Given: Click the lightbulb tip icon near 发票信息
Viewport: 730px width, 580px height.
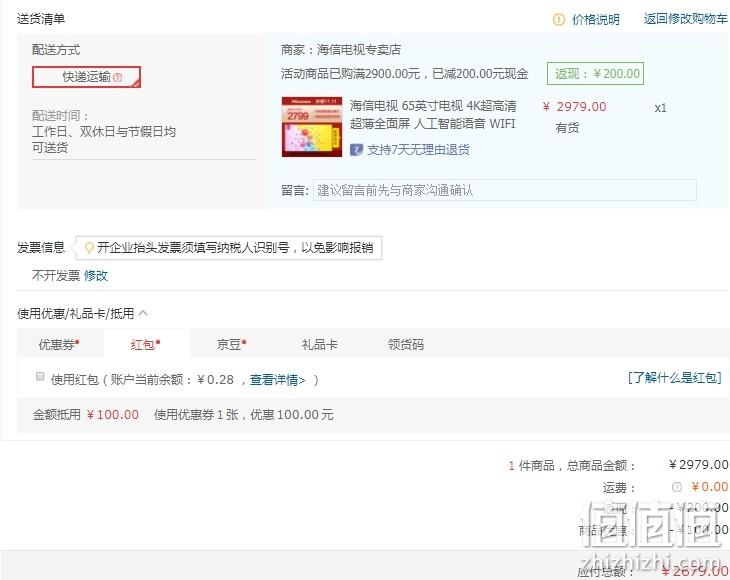Looking at the screenshot, I should [x=88, y=248].
